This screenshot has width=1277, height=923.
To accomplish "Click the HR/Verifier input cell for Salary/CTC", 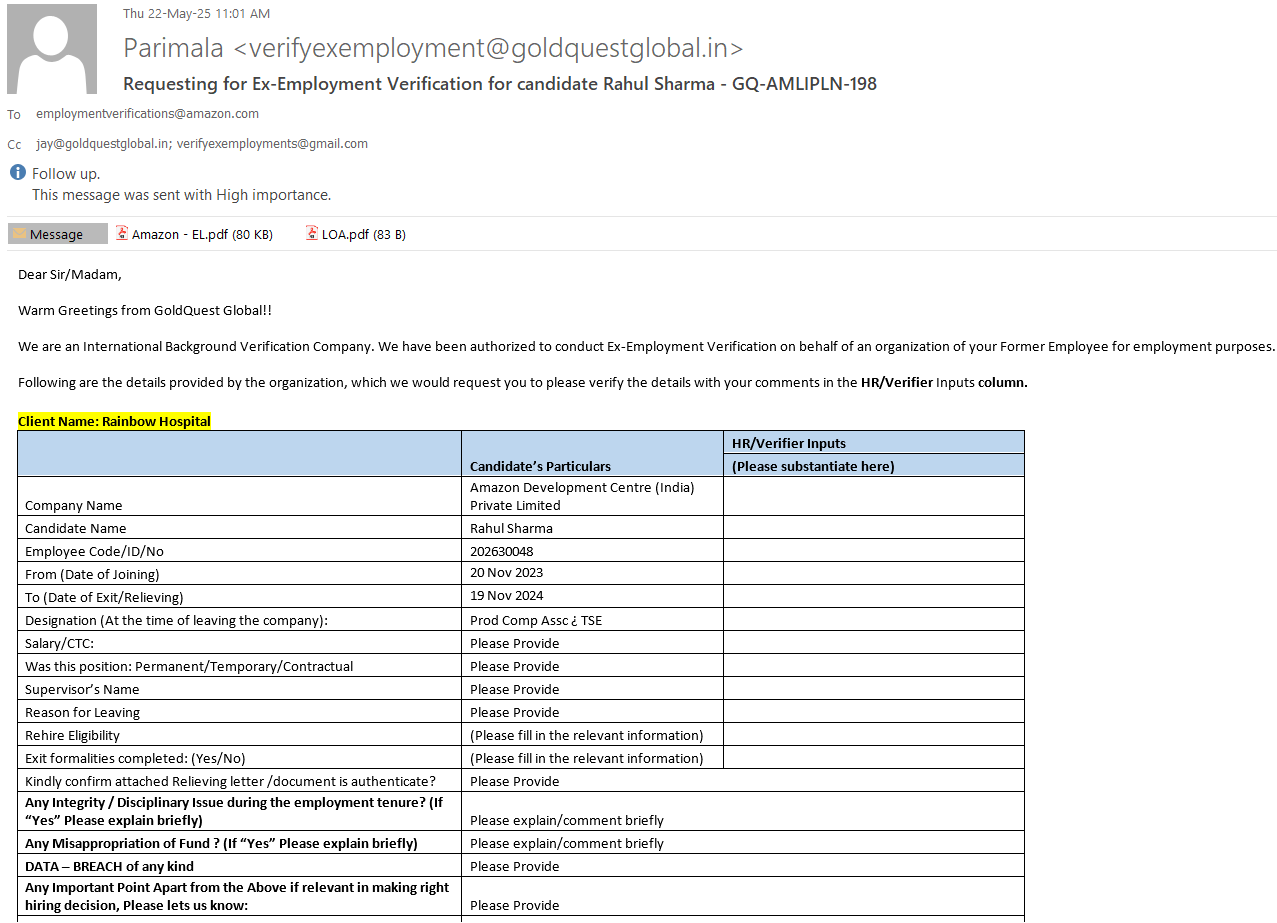I will 873,643.
